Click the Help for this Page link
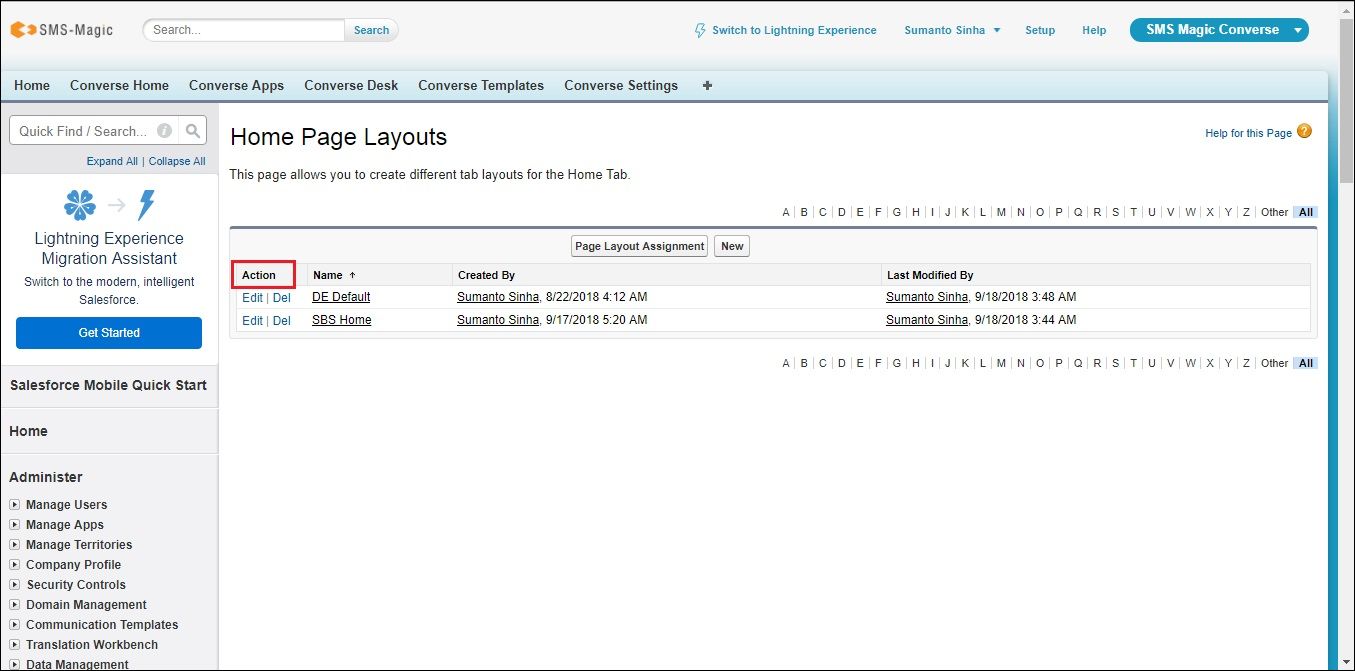 pos(1248,133)
